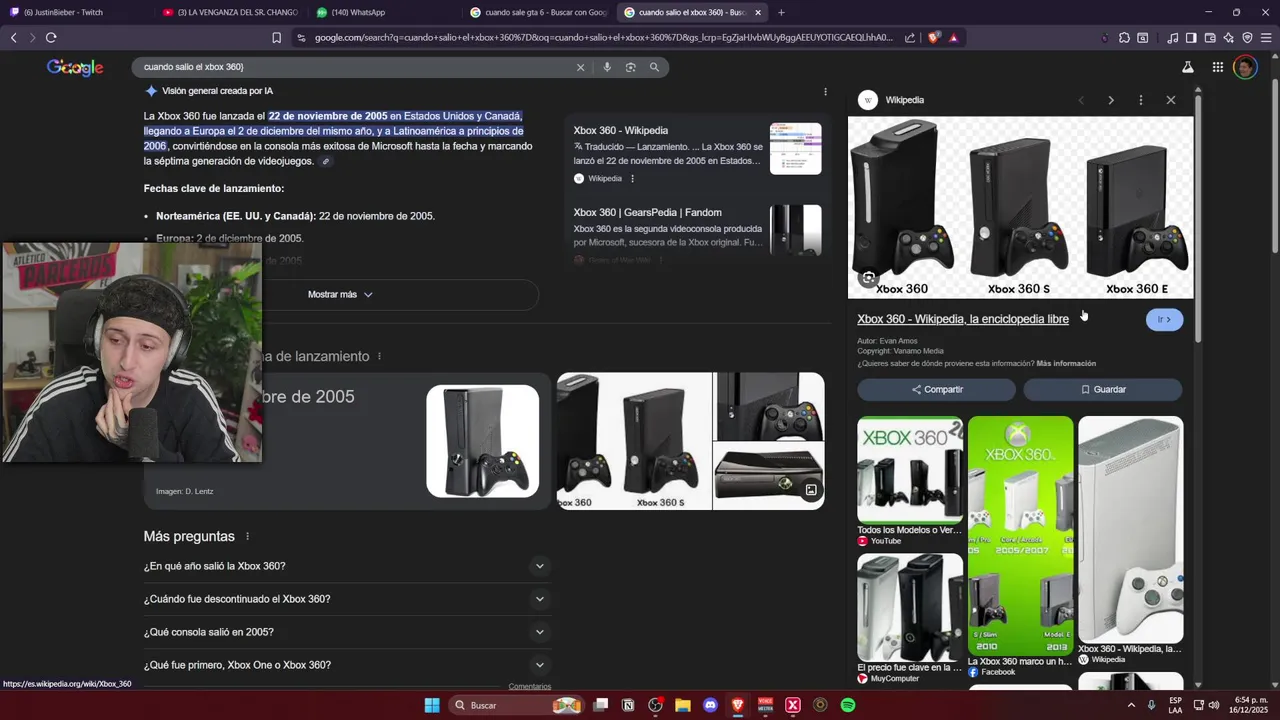Viewport: 1280px width, 720px height.
Task: Open Notion from the taskbar
Action: pyautogui.click(x=628, y=705)
